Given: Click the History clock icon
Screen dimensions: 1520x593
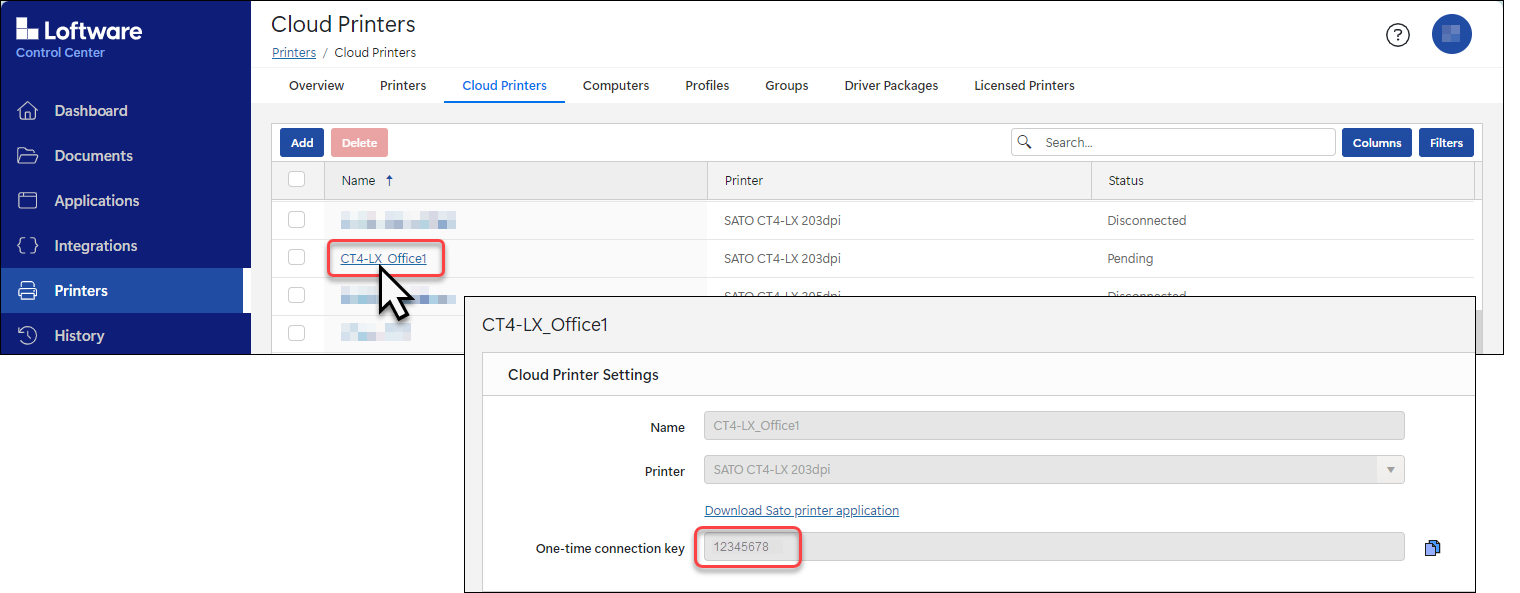Looking at the screenshot, I should click(28, 336).
